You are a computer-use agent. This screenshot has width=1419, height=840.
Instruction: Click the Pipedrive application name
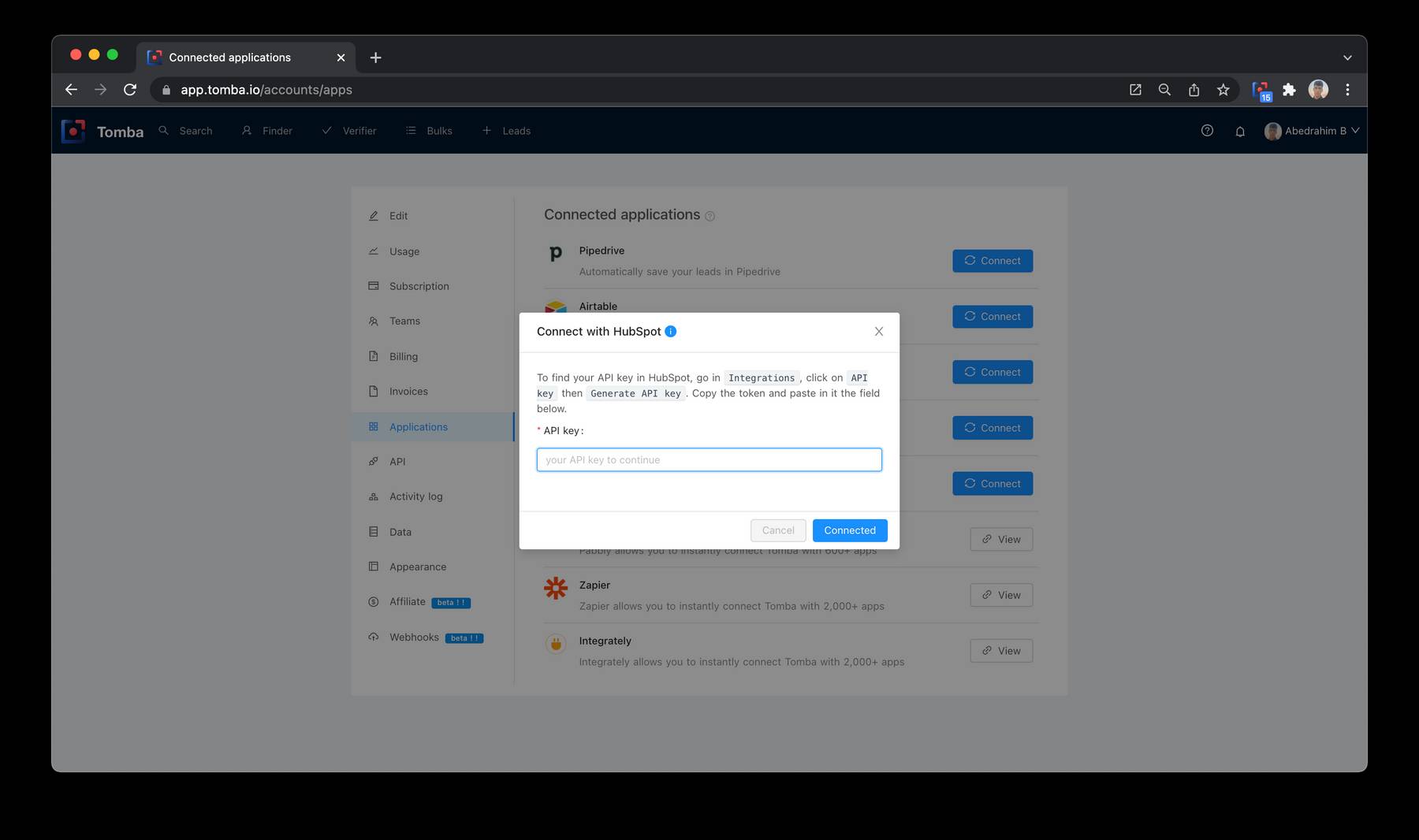[601, 251]
